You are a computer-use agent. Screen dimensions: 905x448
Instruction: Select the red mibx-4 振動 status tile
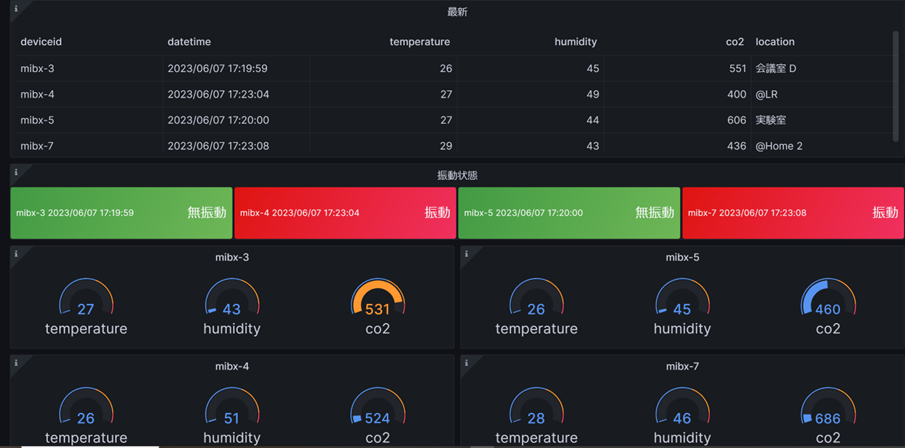[345, 212]
